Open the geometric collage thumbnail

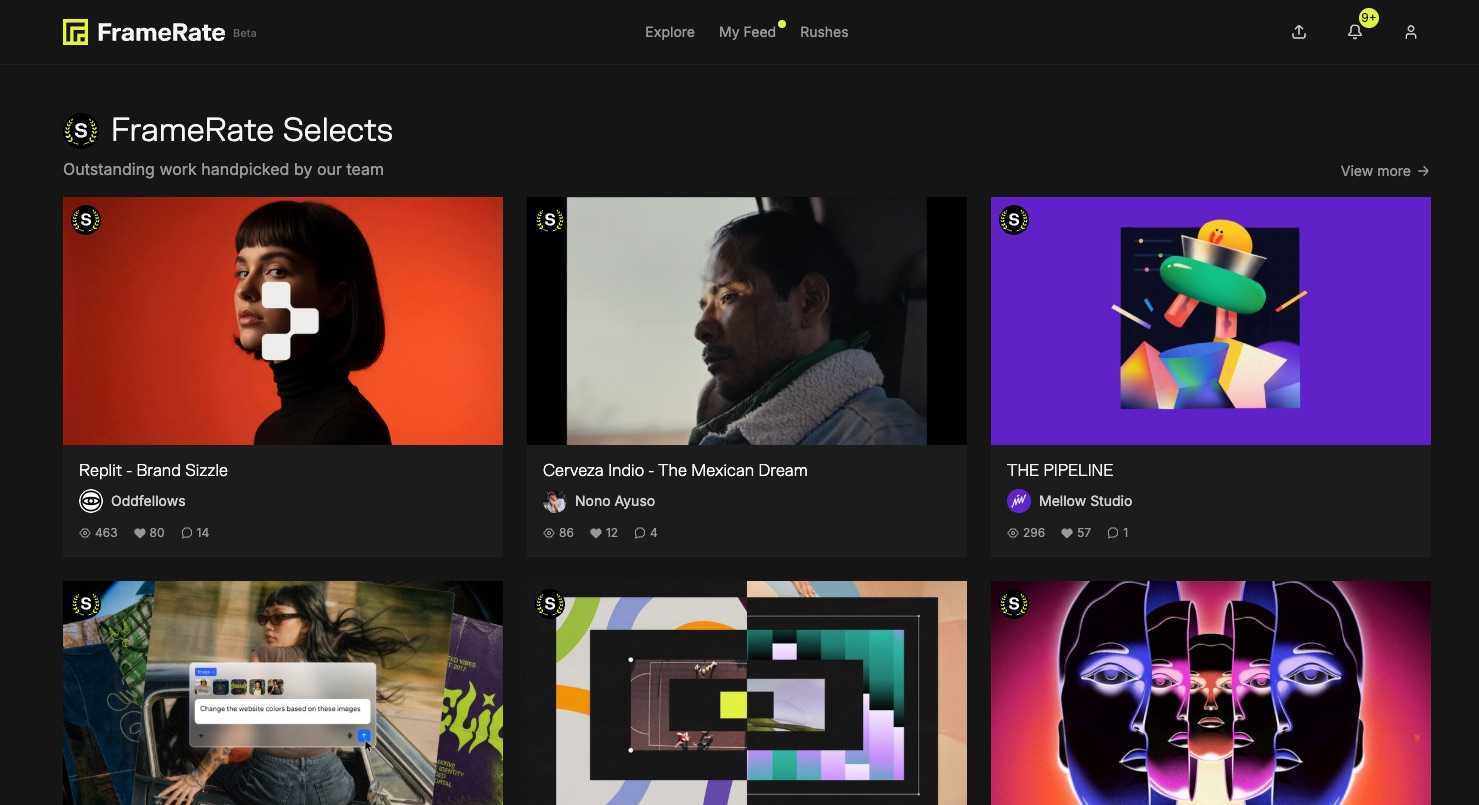[747, 693]
